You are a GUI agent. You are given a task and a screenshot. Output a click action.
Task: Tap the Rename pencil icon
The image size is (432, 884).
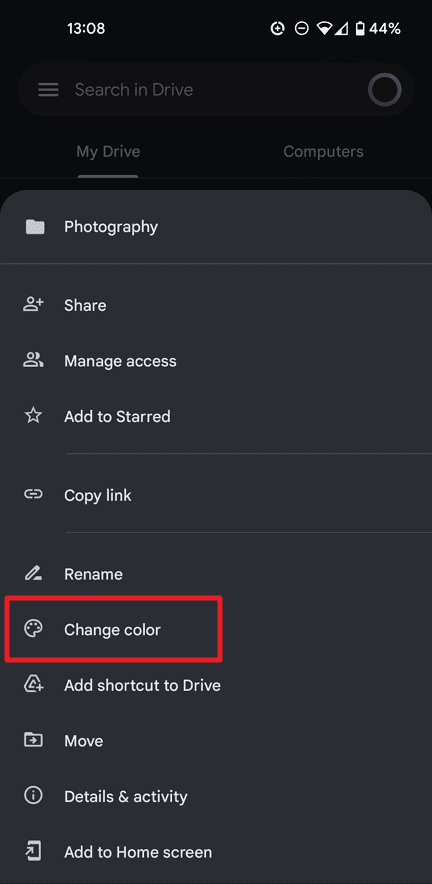click(33, 573)
